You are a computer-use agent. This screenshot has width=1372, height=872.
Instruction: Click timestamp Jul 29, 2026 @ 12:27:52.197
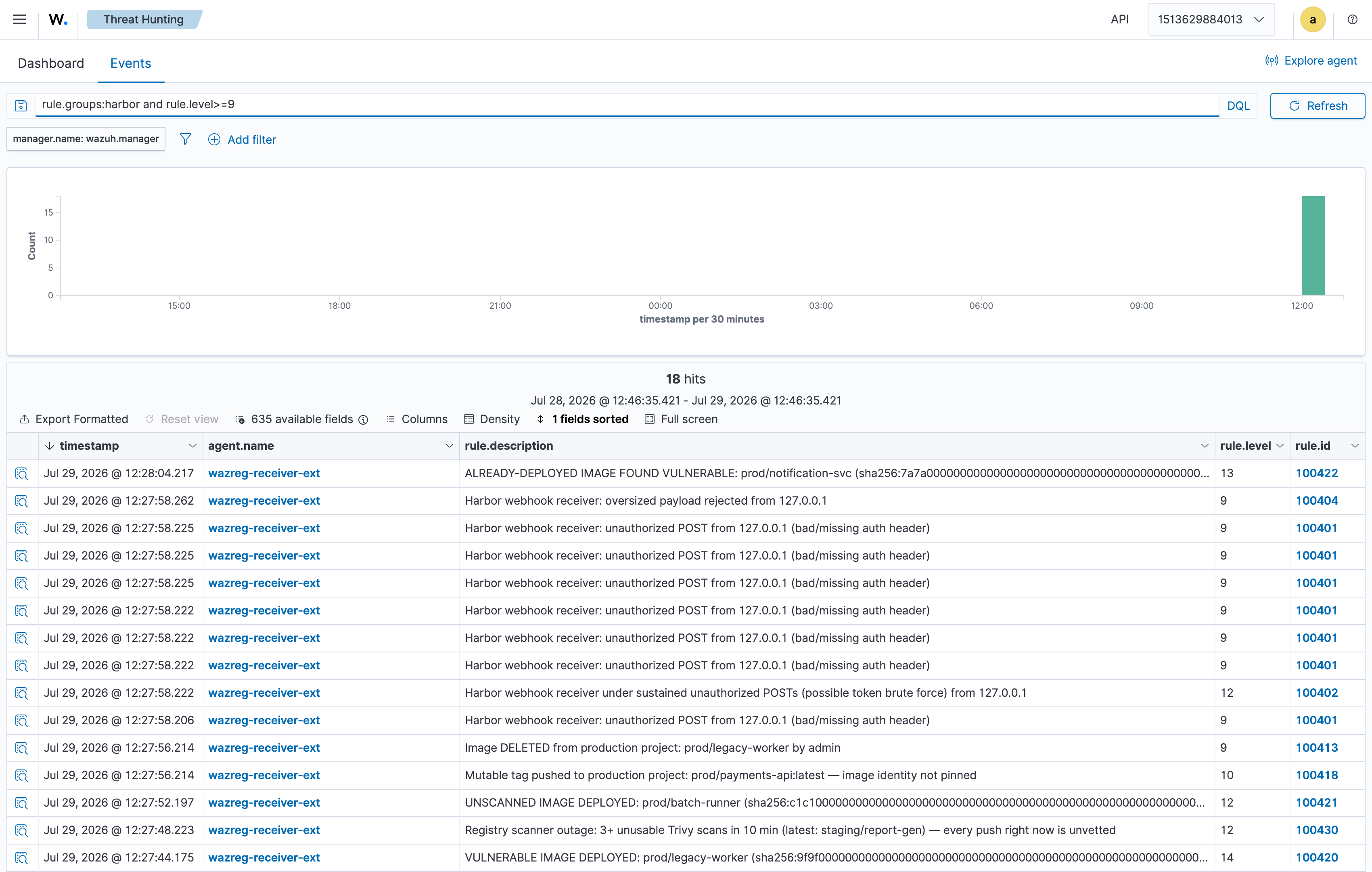(119, 802)
